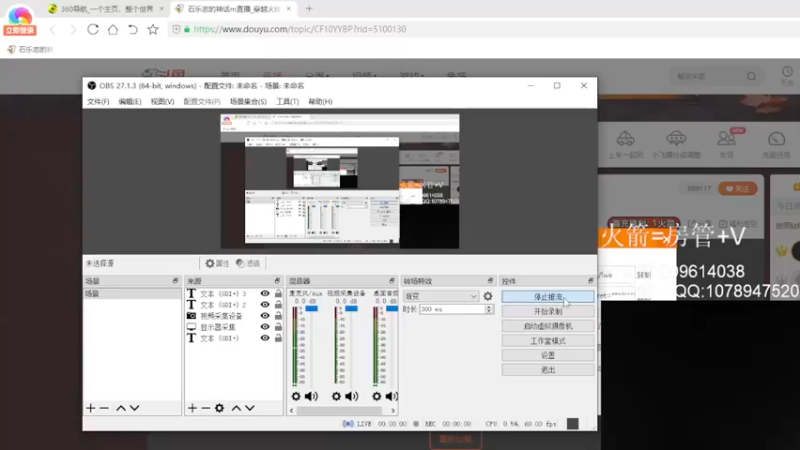
Task: Click the 退出 button in Controls
Action: point(548,370)
